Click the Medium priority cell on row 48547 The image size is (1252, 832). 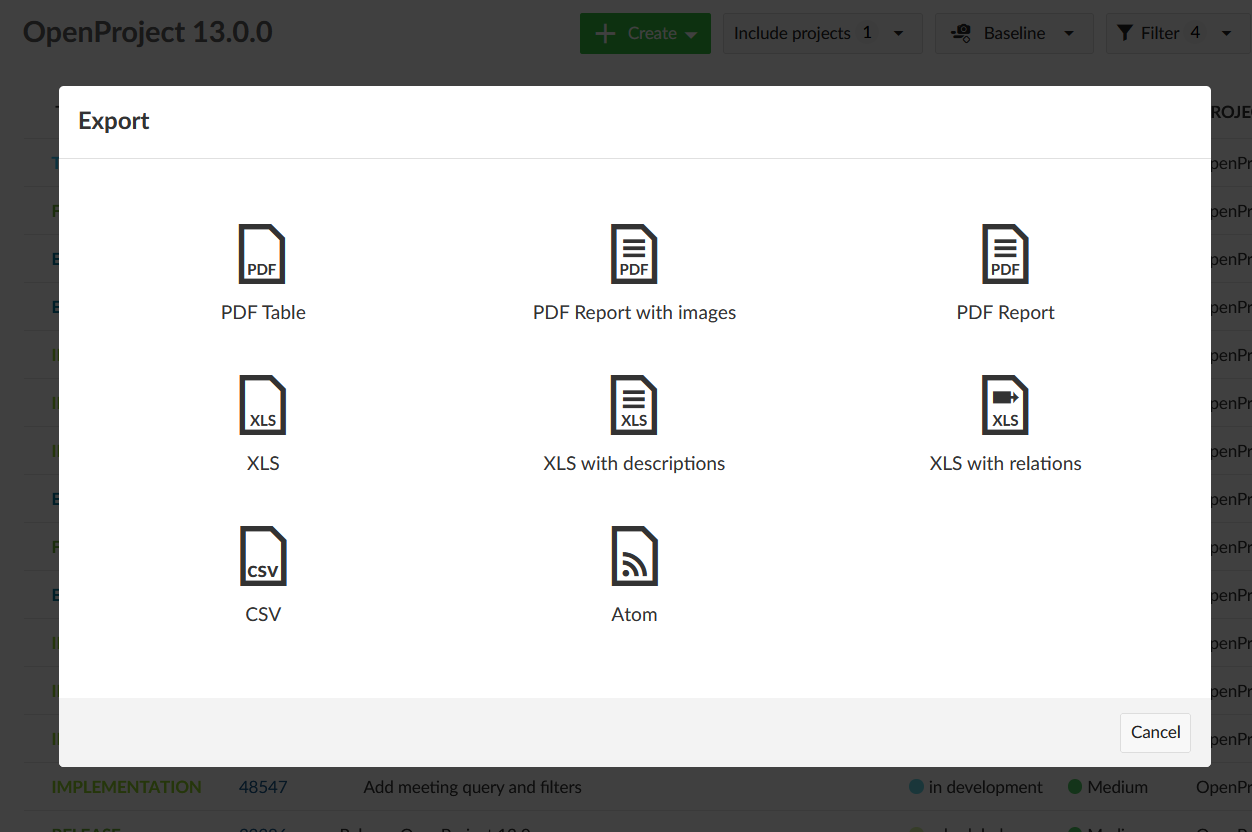click(1117, 787)
